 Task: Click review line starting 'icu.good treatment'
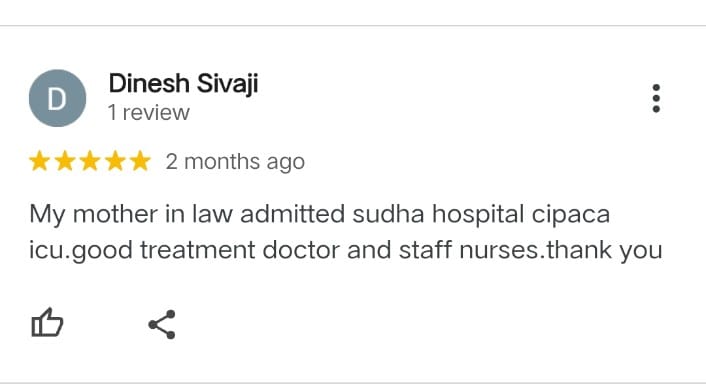pos(346,250)
